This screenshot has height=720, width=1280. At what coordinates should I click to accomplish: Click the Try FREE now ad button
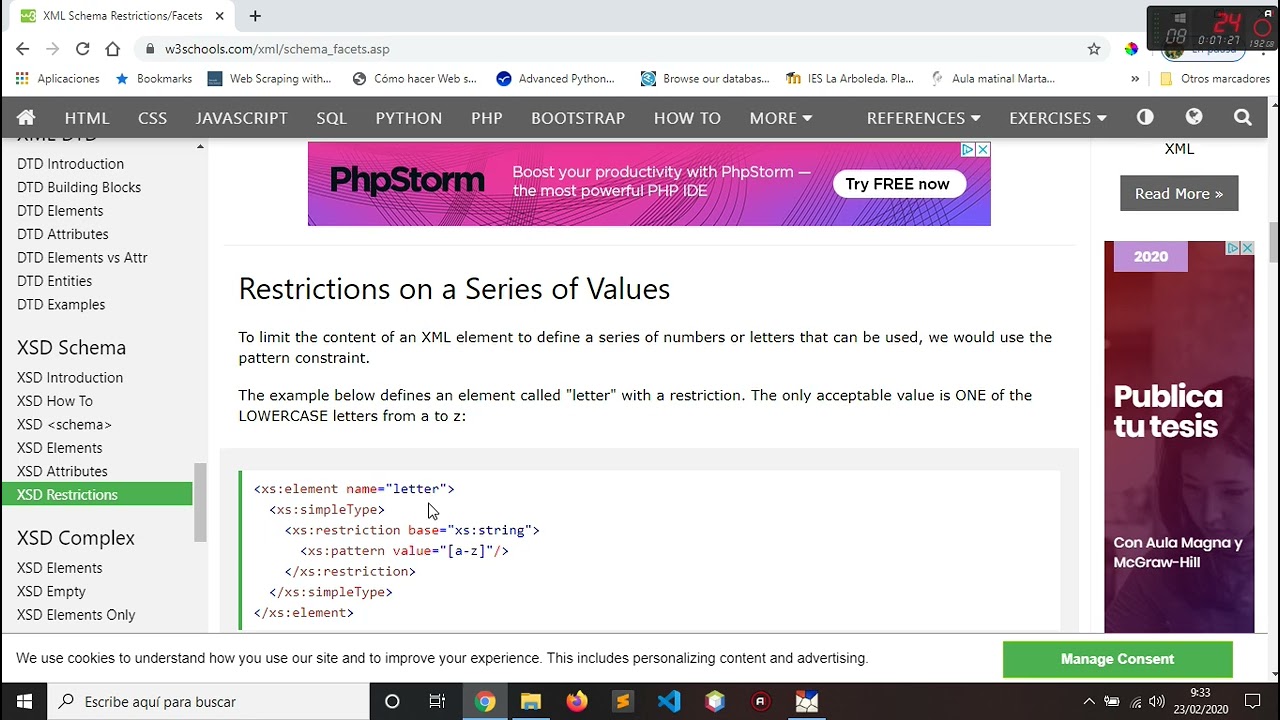(x=897, y=184)
